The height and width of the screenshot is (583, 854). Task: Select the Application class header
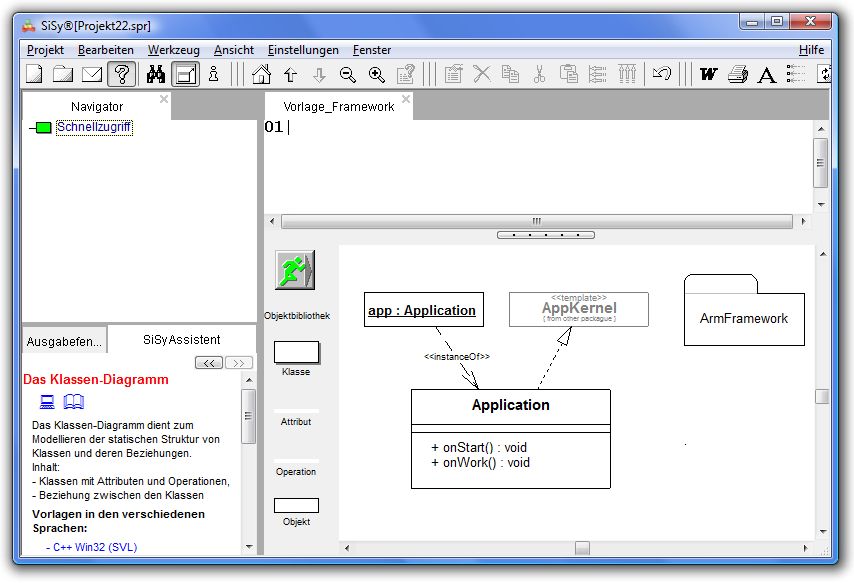511,405
